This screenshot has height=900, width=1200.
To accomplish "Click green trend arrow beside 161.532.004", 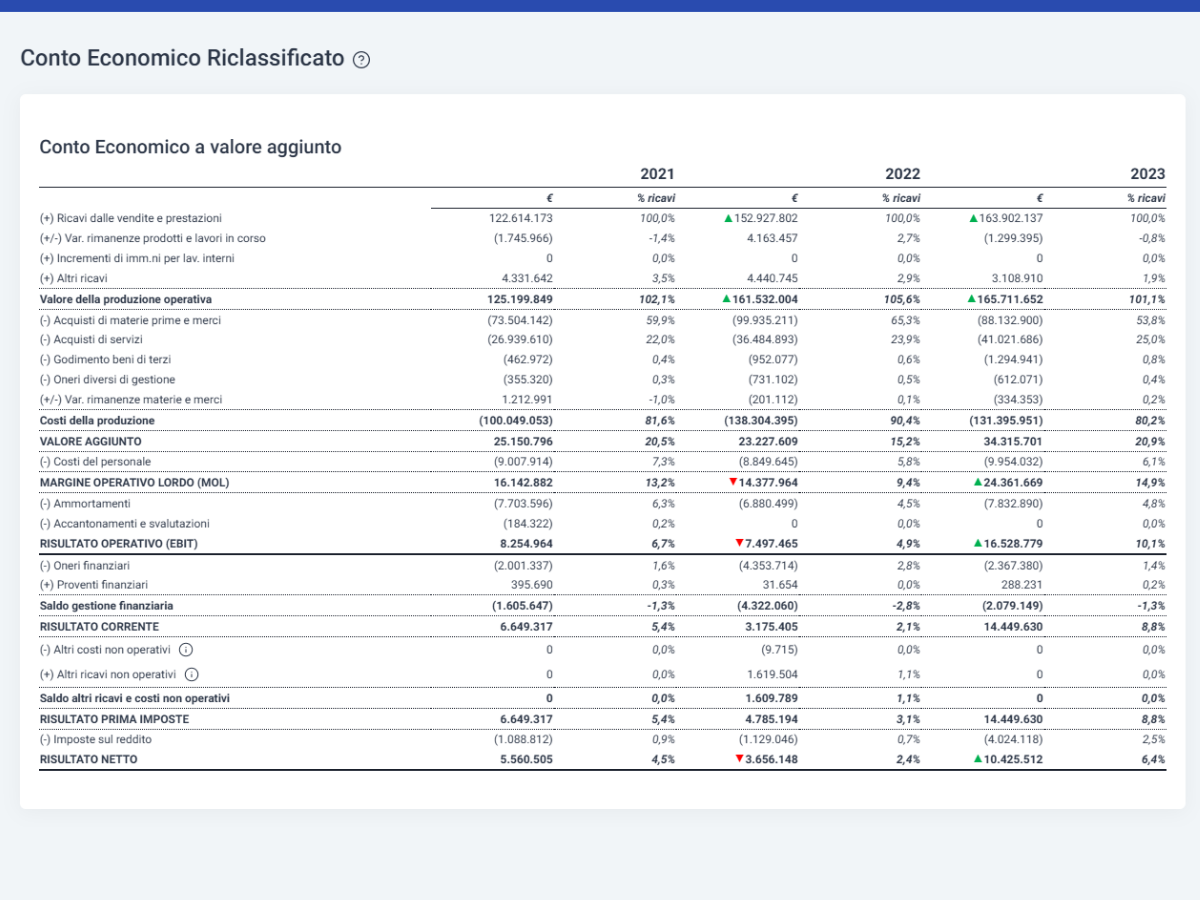I will point(726,299).
